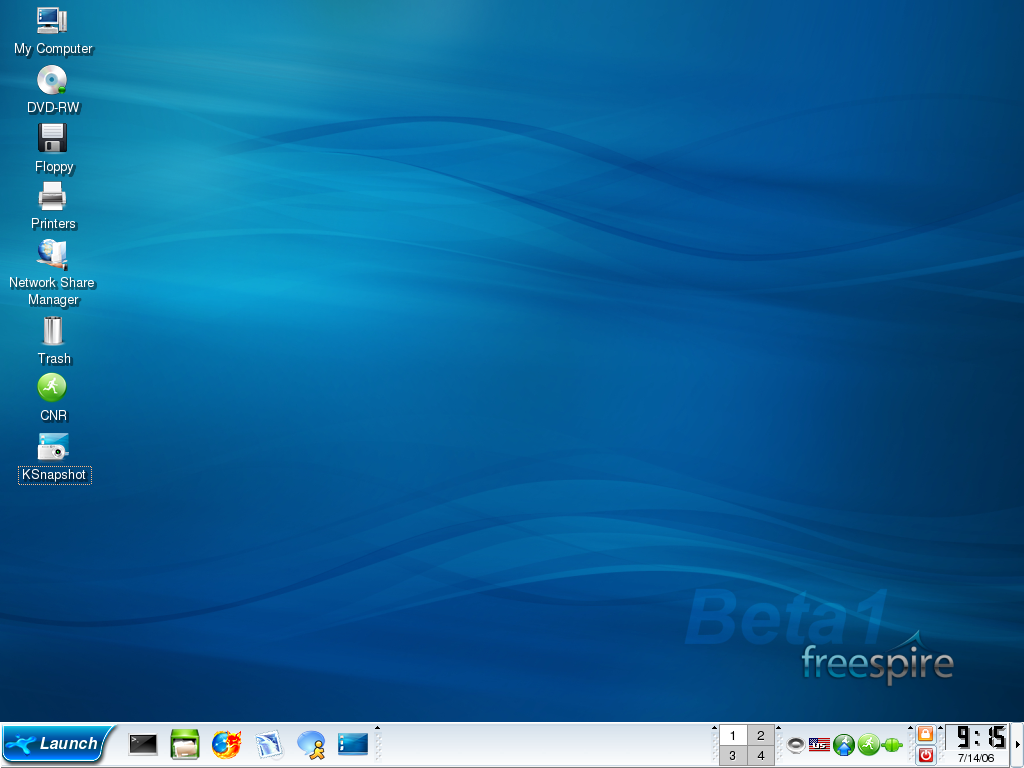This screenshot has width=1024, height=768.
Task: Select the KSnapshot desktop icon
Action: click(54, 458)
